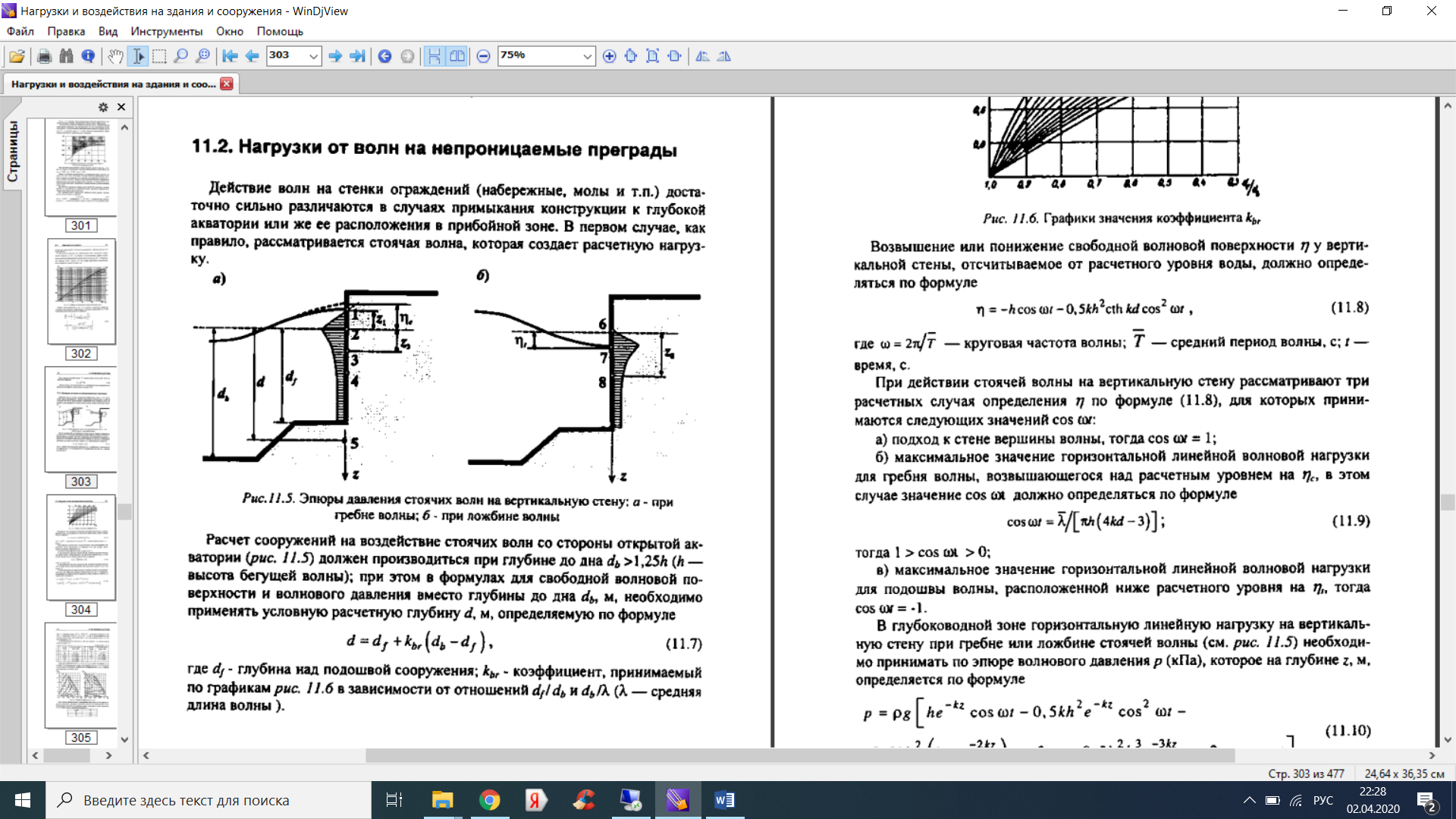Screen dimensions: 1456x819
Task: Open File Explorer from taskbar
Action: [x=442, y=800]
